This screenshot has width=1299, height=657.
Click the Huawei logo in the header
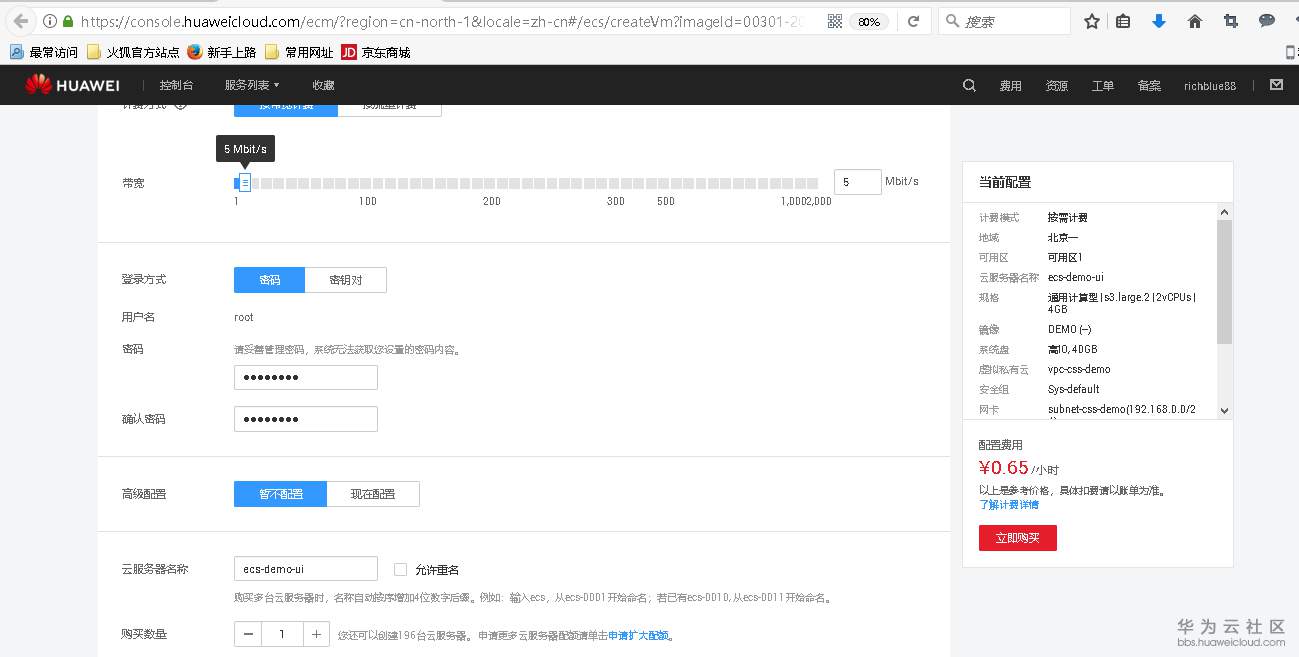tap(71, 85)
